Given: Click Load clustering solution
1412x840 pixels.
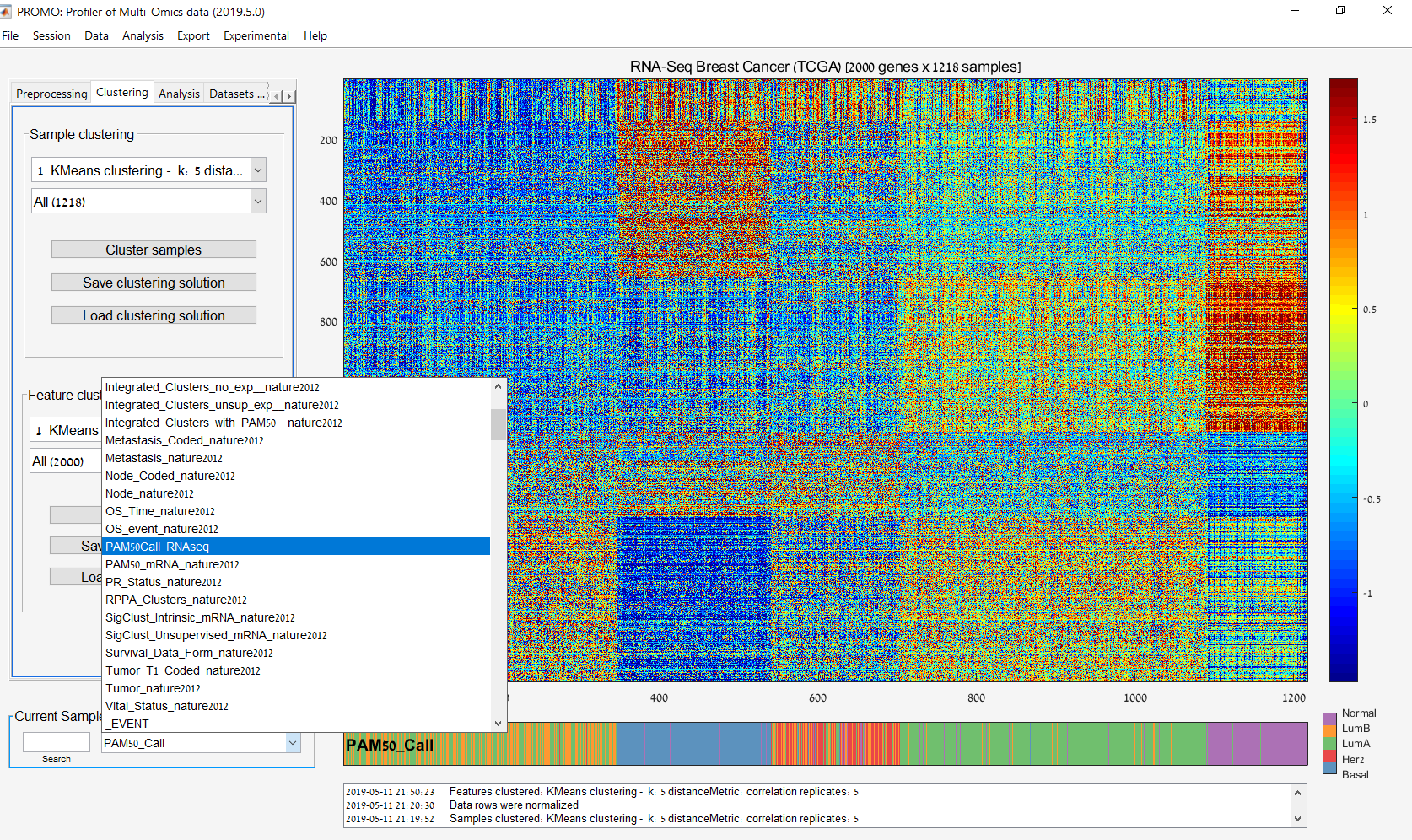Looking at the screenshot, I should point(153,315).
